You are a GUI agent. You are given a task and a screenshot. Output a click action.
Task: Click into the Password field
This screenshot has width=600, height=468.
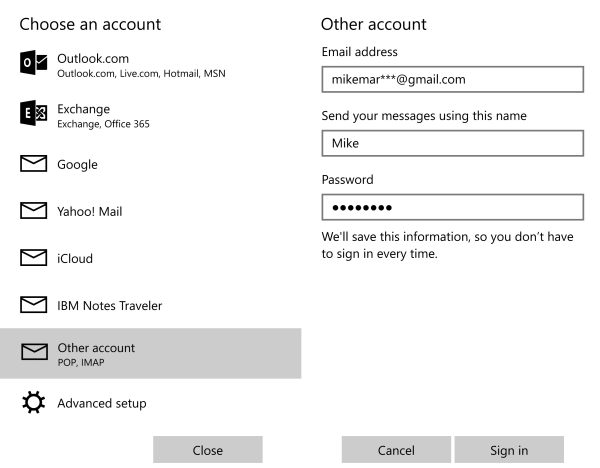coord(453,207)
